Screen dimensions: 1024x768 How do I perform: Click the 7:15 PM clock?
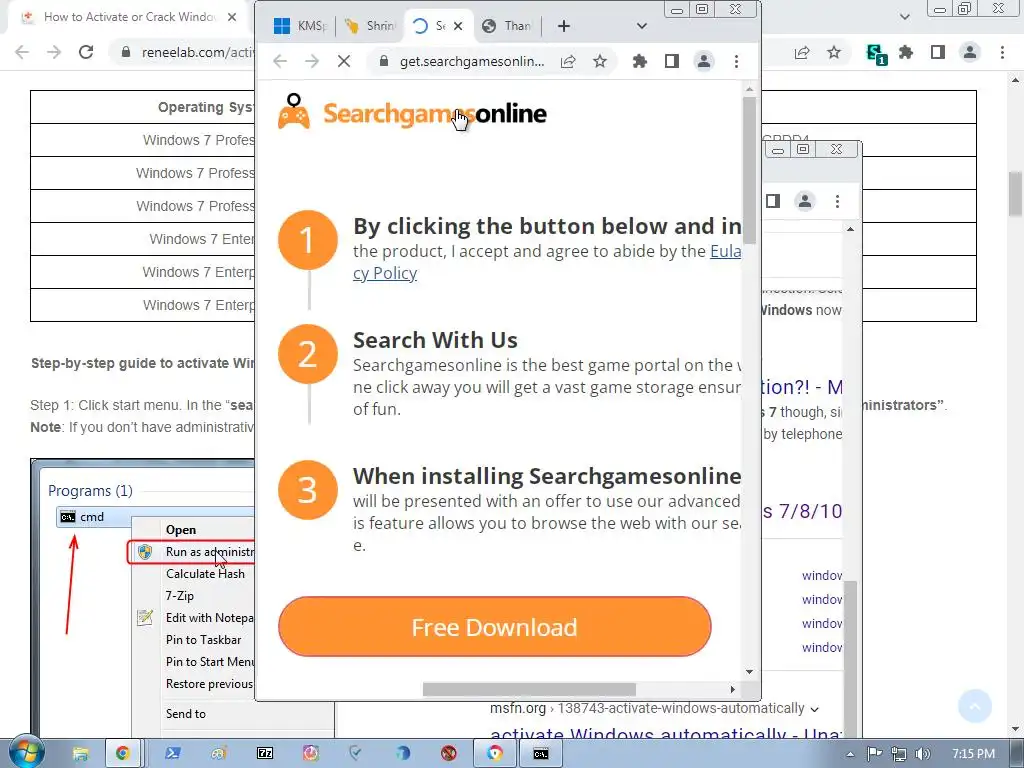click(x=973, y=754)
